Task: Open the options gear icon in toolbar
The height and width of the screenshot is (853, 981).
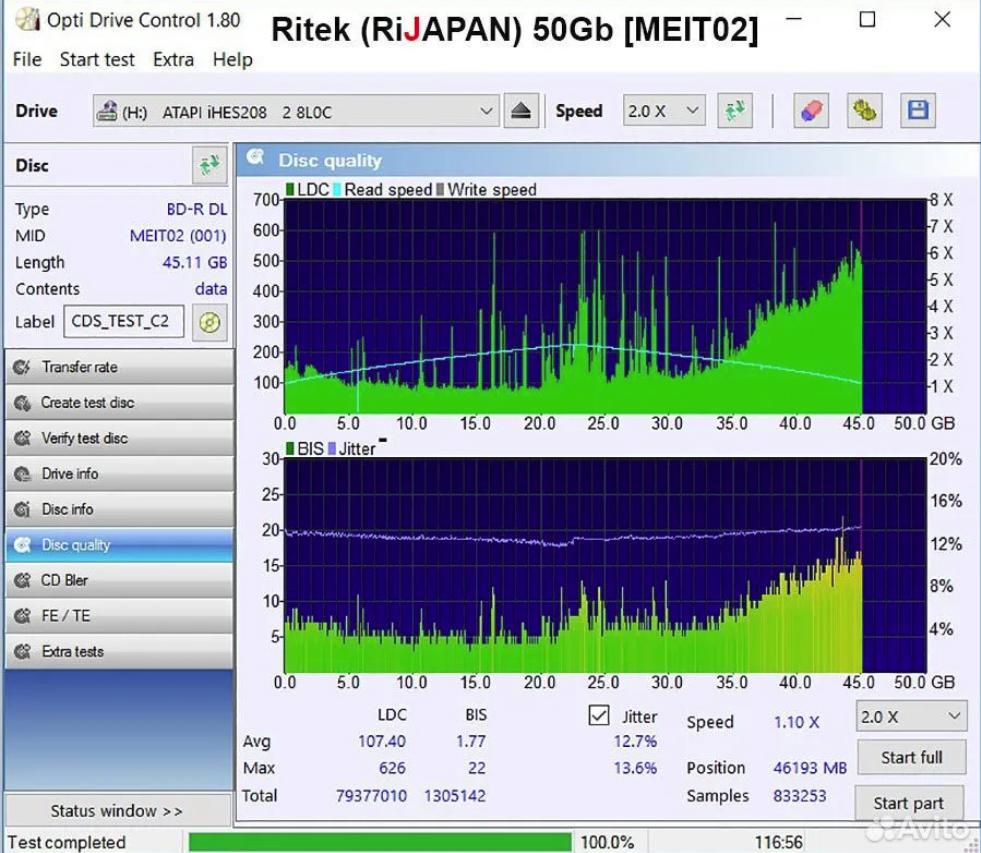Action: pos(864,111)
